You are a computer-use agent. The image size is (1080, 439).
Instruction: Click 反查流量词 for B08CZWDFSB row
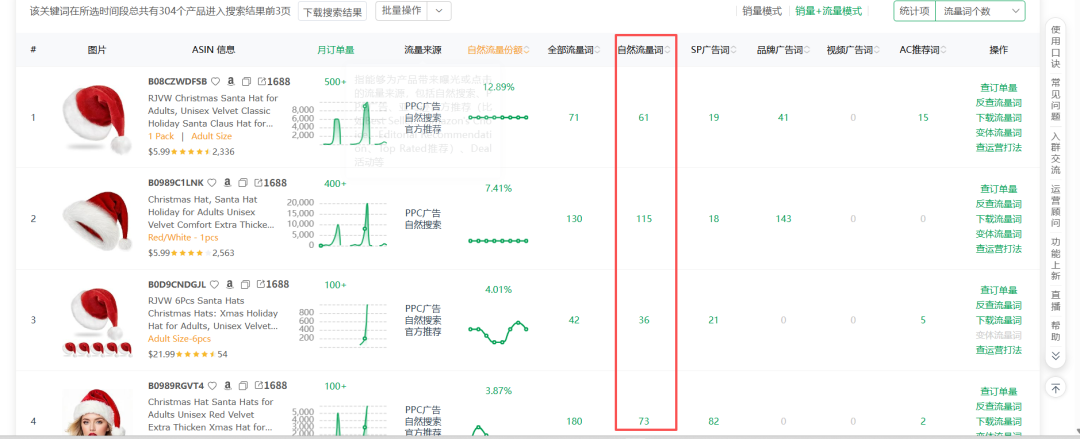[x=999, y=103]
